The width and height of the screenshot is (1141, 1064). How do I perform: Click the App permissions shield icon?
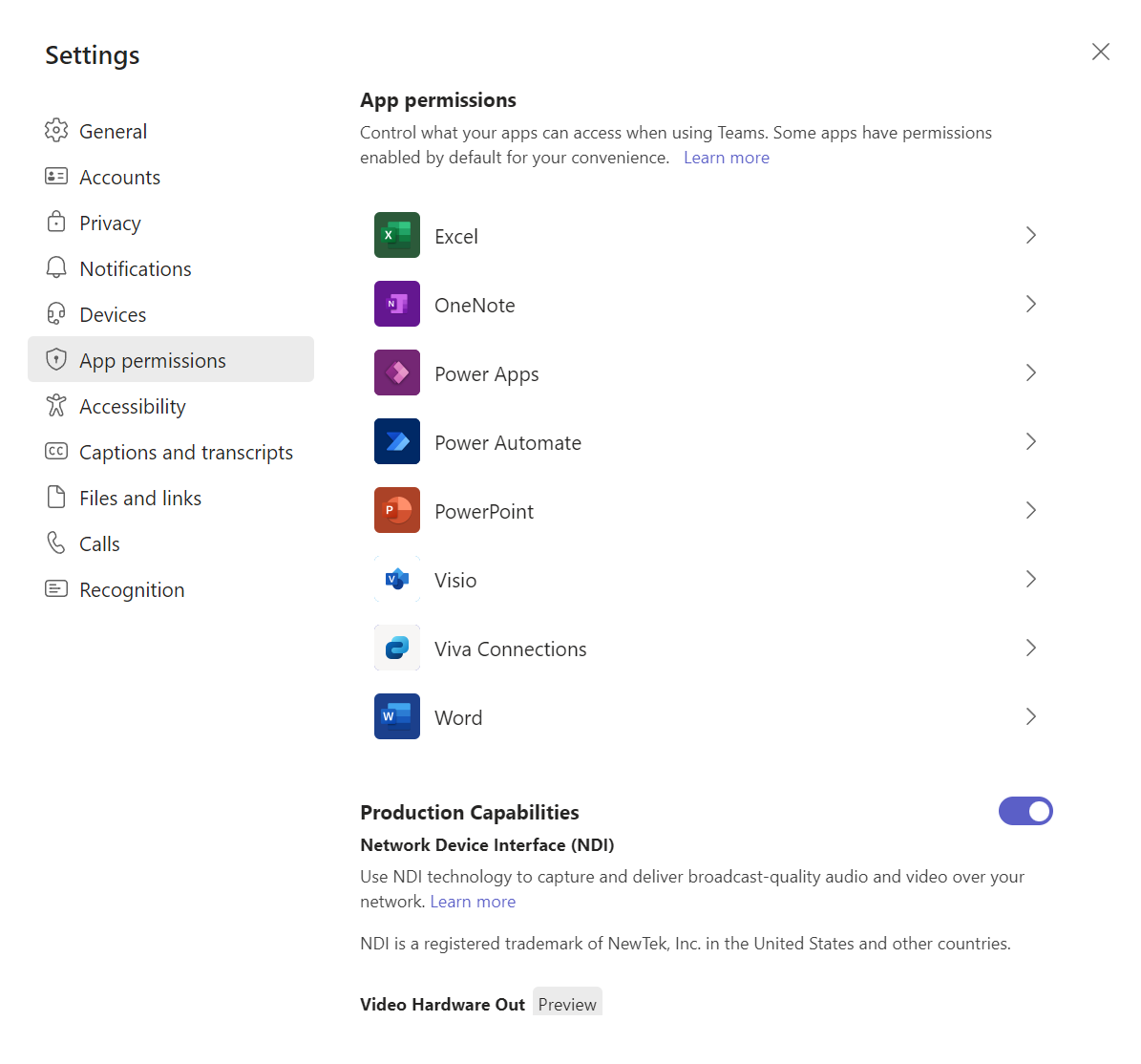pos(56,359)
